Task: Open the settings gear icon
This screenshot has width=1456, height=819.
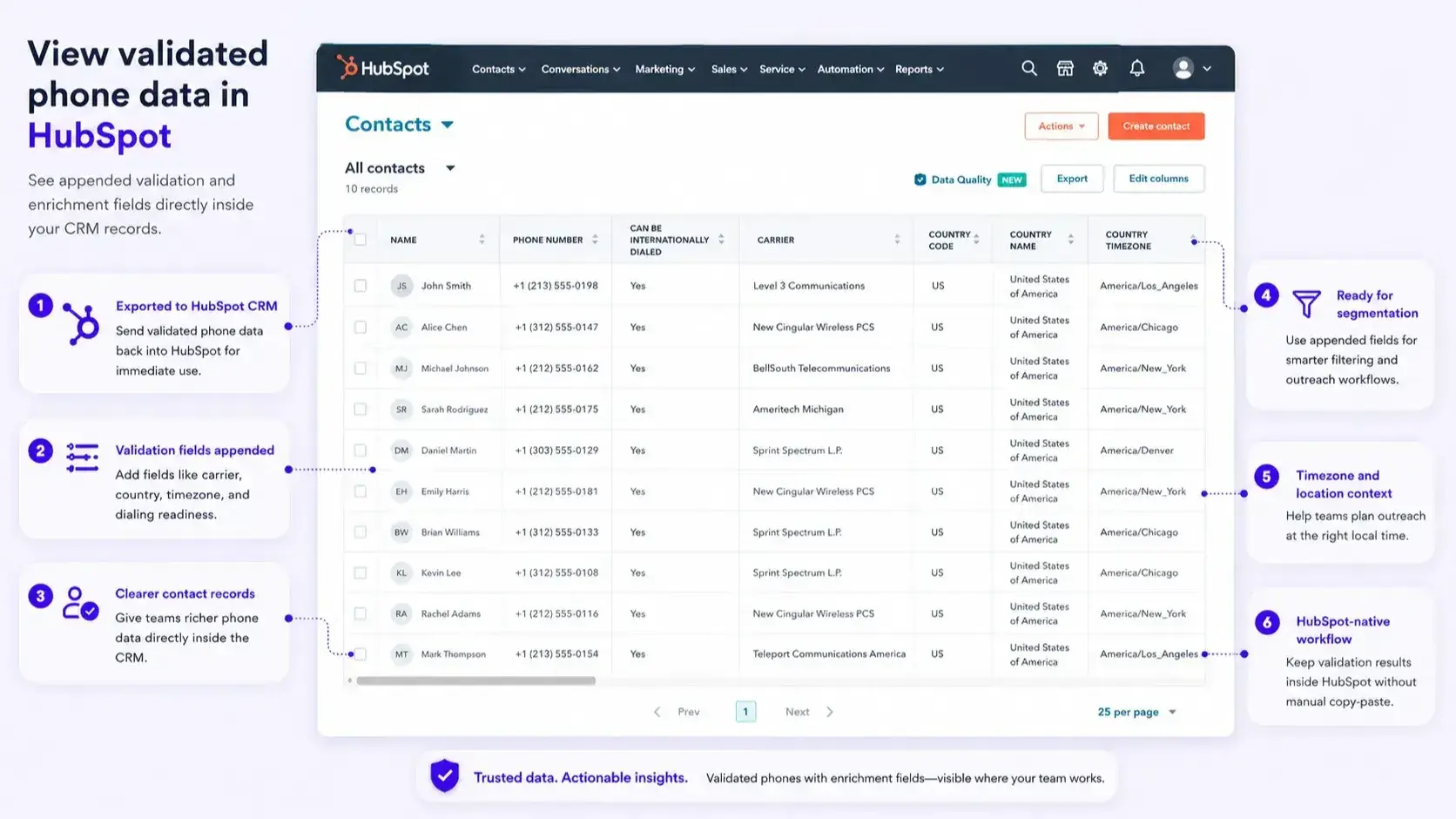Action: [1100, 68]
